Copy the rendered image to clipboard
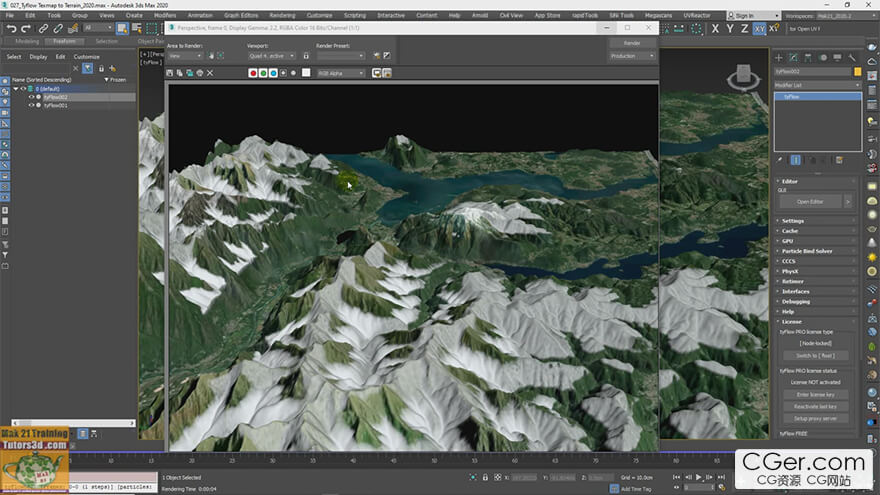The image size is (880, 495). pos(180,73)
